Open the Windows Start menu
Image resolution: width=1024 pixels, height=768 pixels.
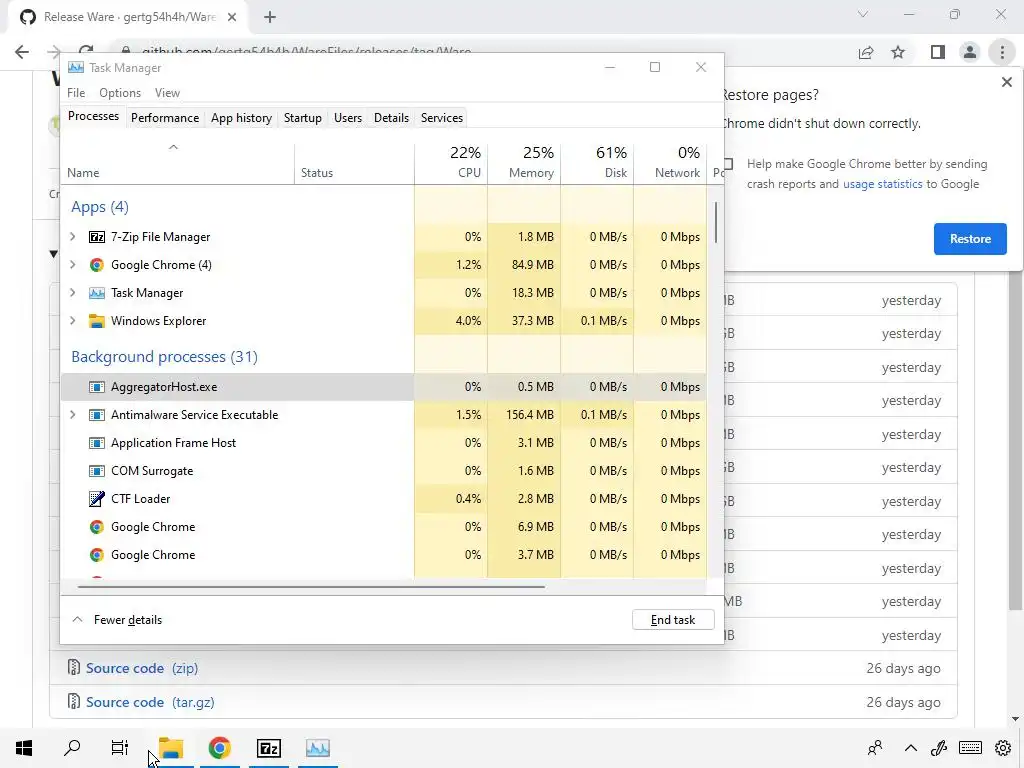[24, 748]
